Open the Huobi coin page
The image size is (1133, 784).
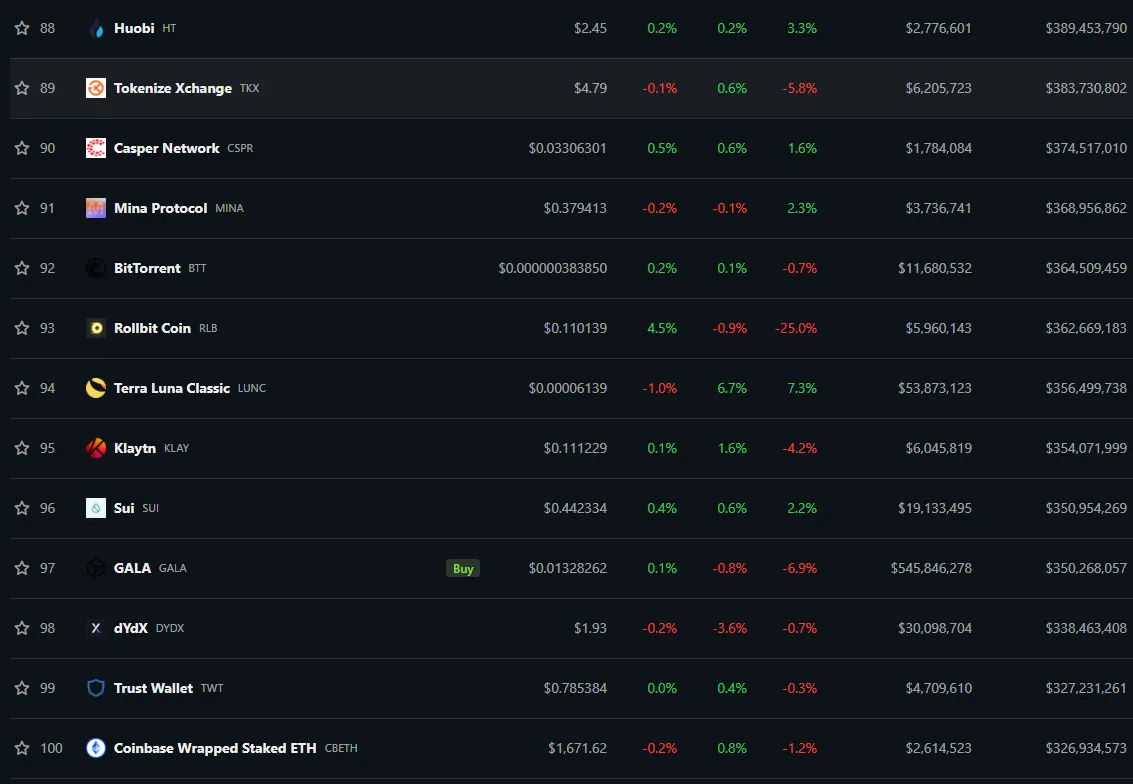134,28
